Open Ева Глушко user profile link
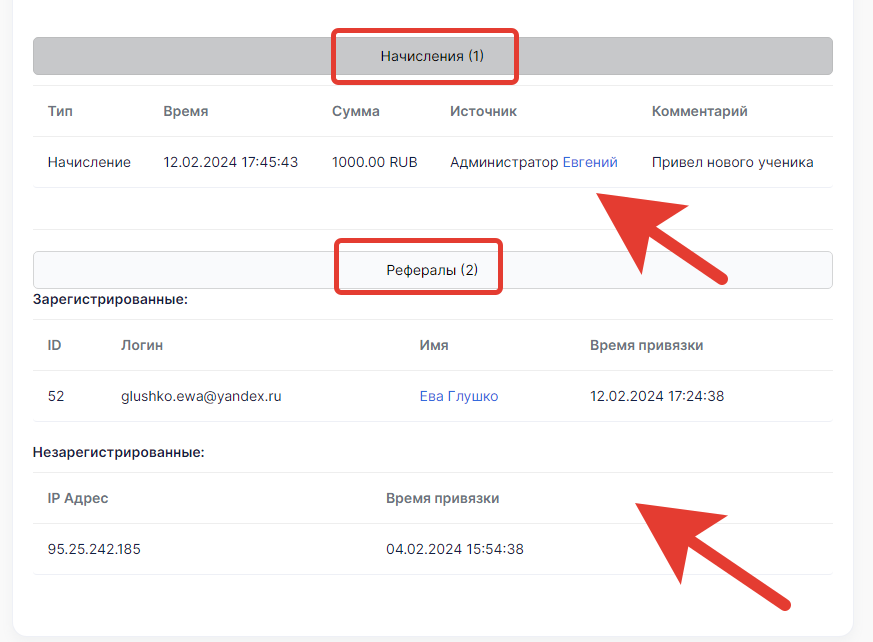This screenshot has height=642, width=873. 459,396
